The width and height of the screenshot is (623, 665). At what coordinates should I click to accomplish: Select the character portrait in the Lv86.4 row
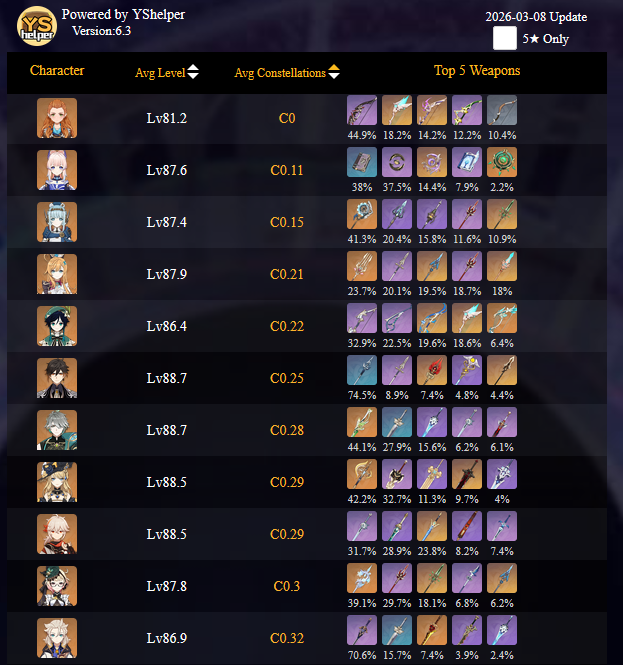tap(57, 326)
